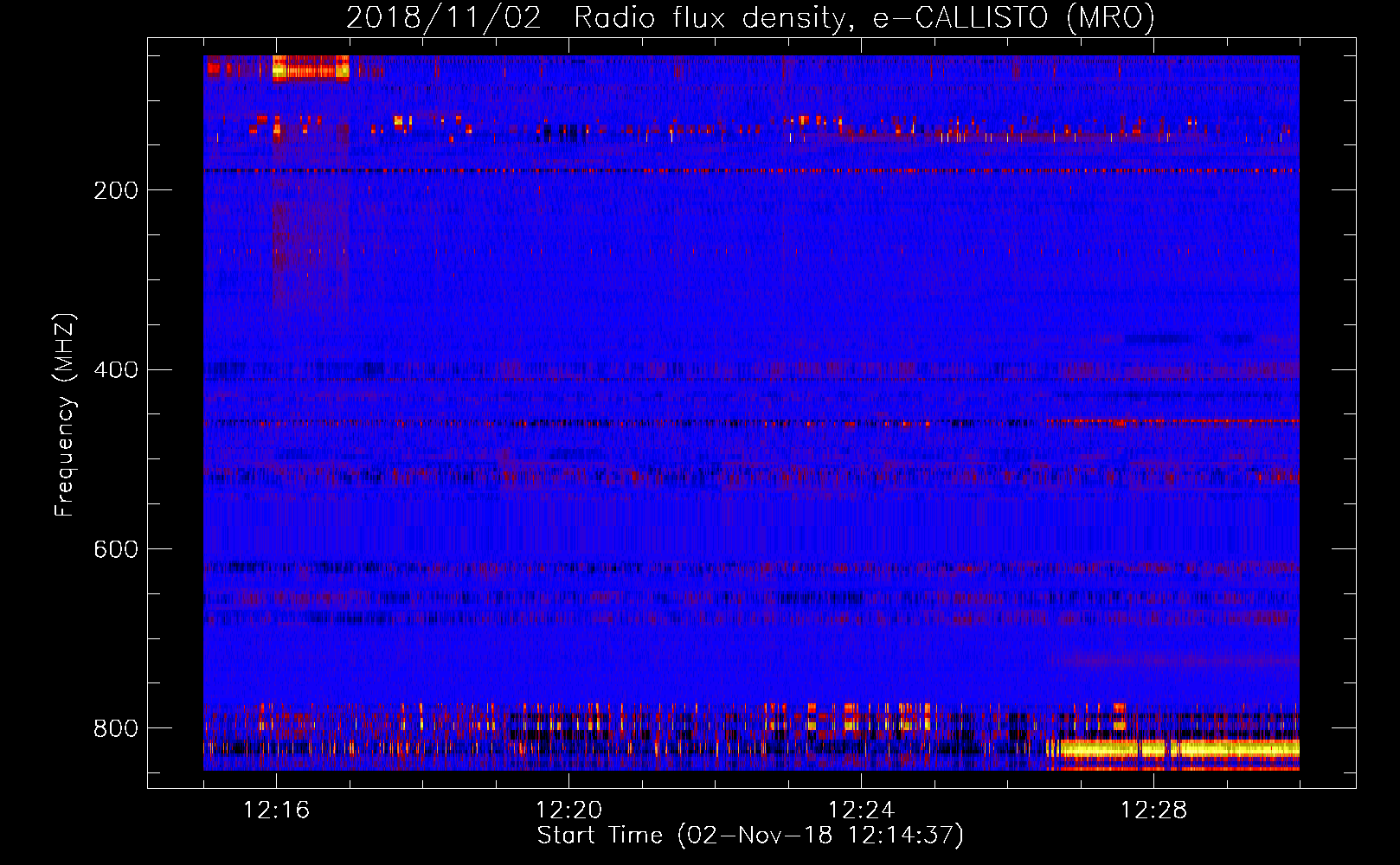Click the 12:28 time tick label

[x=1154, y=811]
